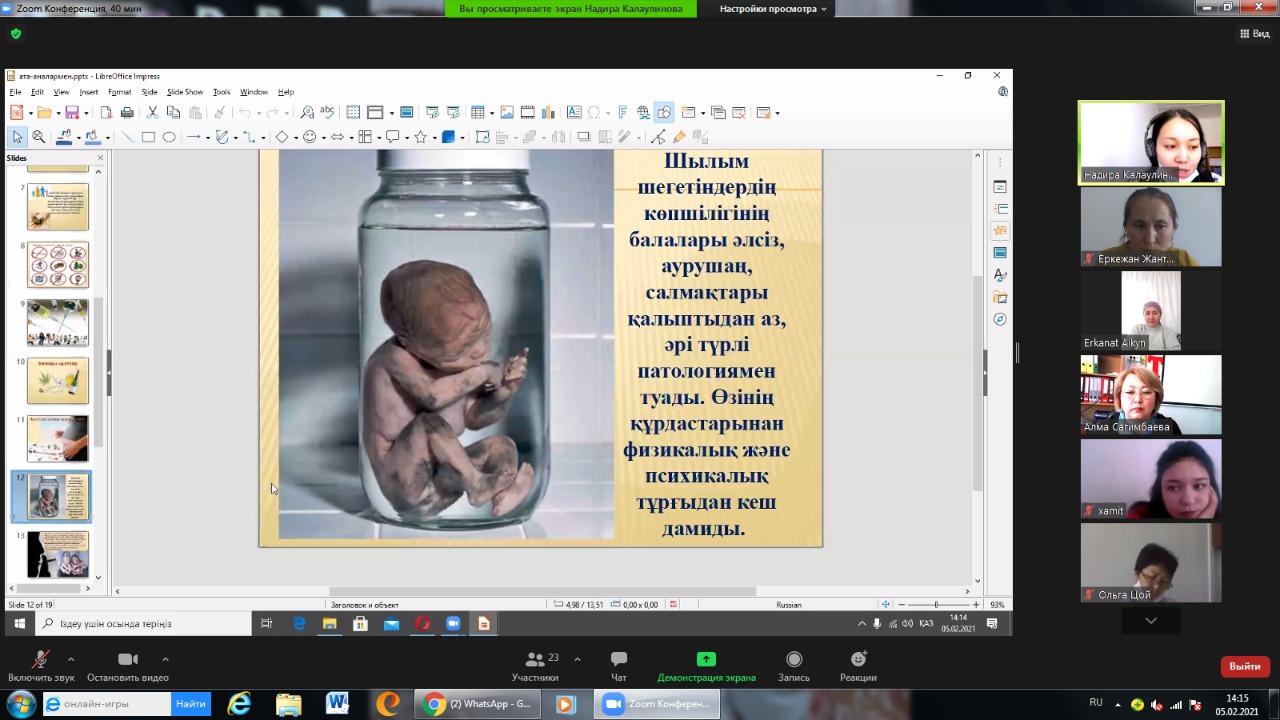Image resolution: width=1280 pixels, height=720 pixels.
Task: Open the Slide Show menu
Action: [184, 92]
